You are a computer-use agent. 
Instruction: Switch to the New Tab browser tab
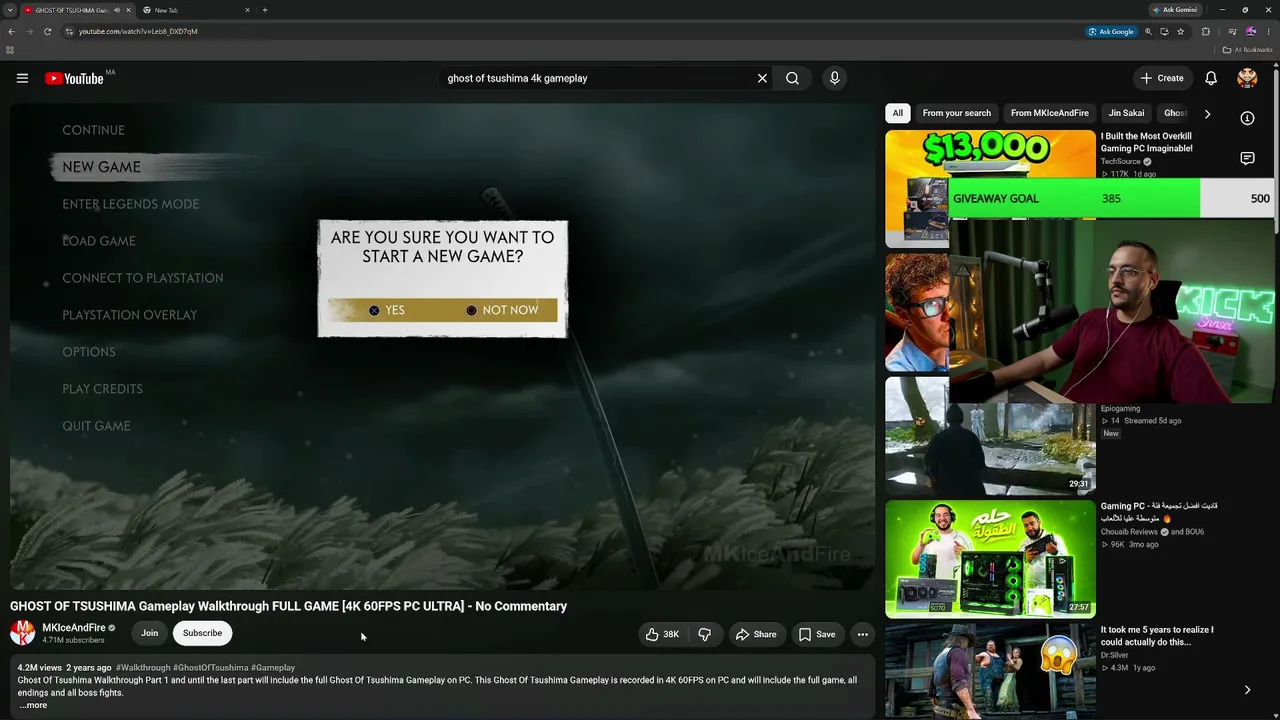click(196, 10)
